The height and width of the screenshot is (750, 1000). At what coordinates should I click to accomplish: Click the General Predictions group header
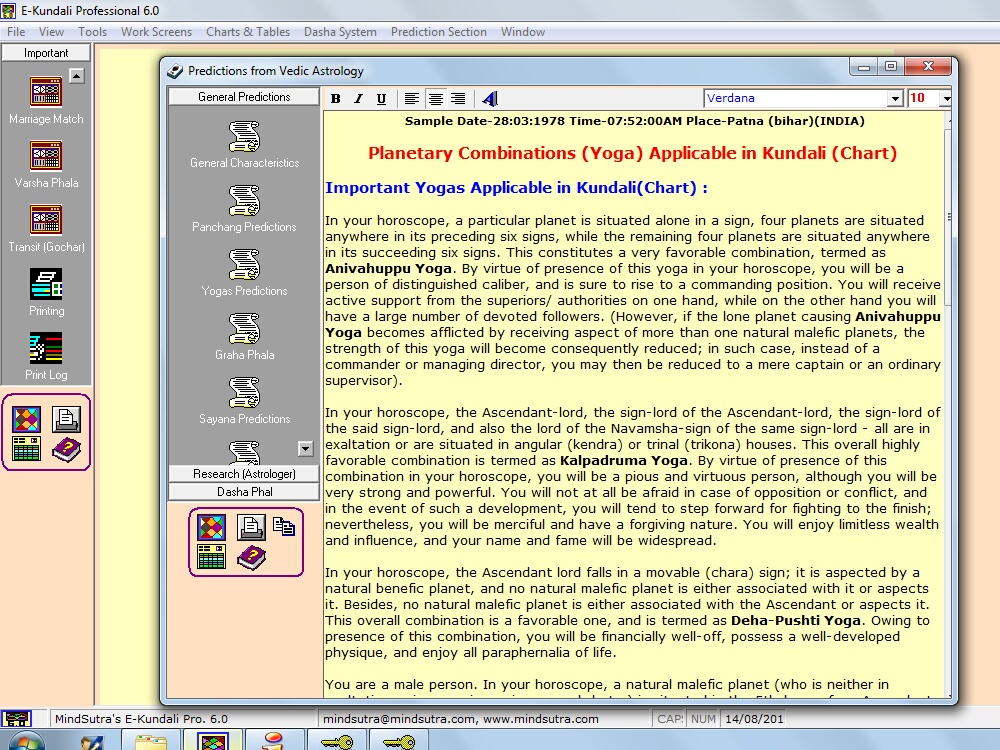(244, 97)
